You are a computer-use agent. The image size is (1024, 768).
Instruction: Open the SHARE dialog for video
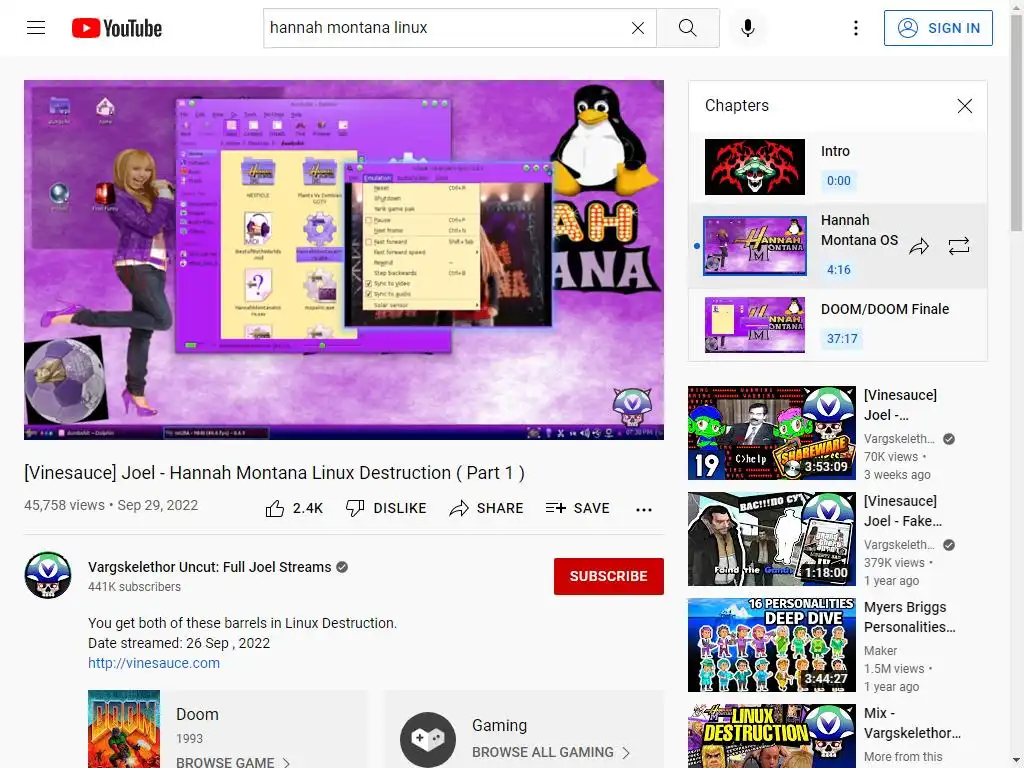[x=486, y=509]
